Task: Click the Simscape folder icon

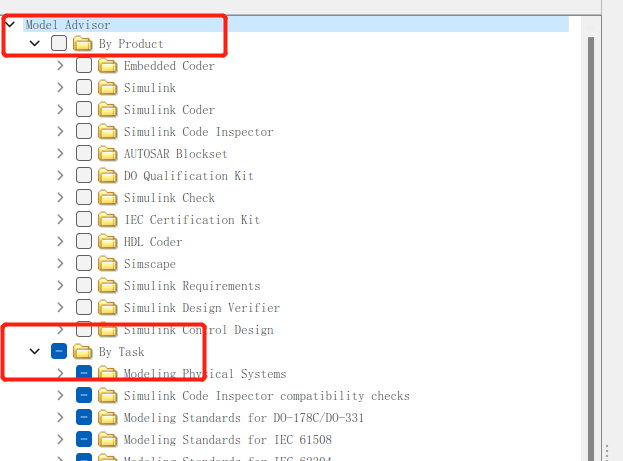Action: (107, 263)
